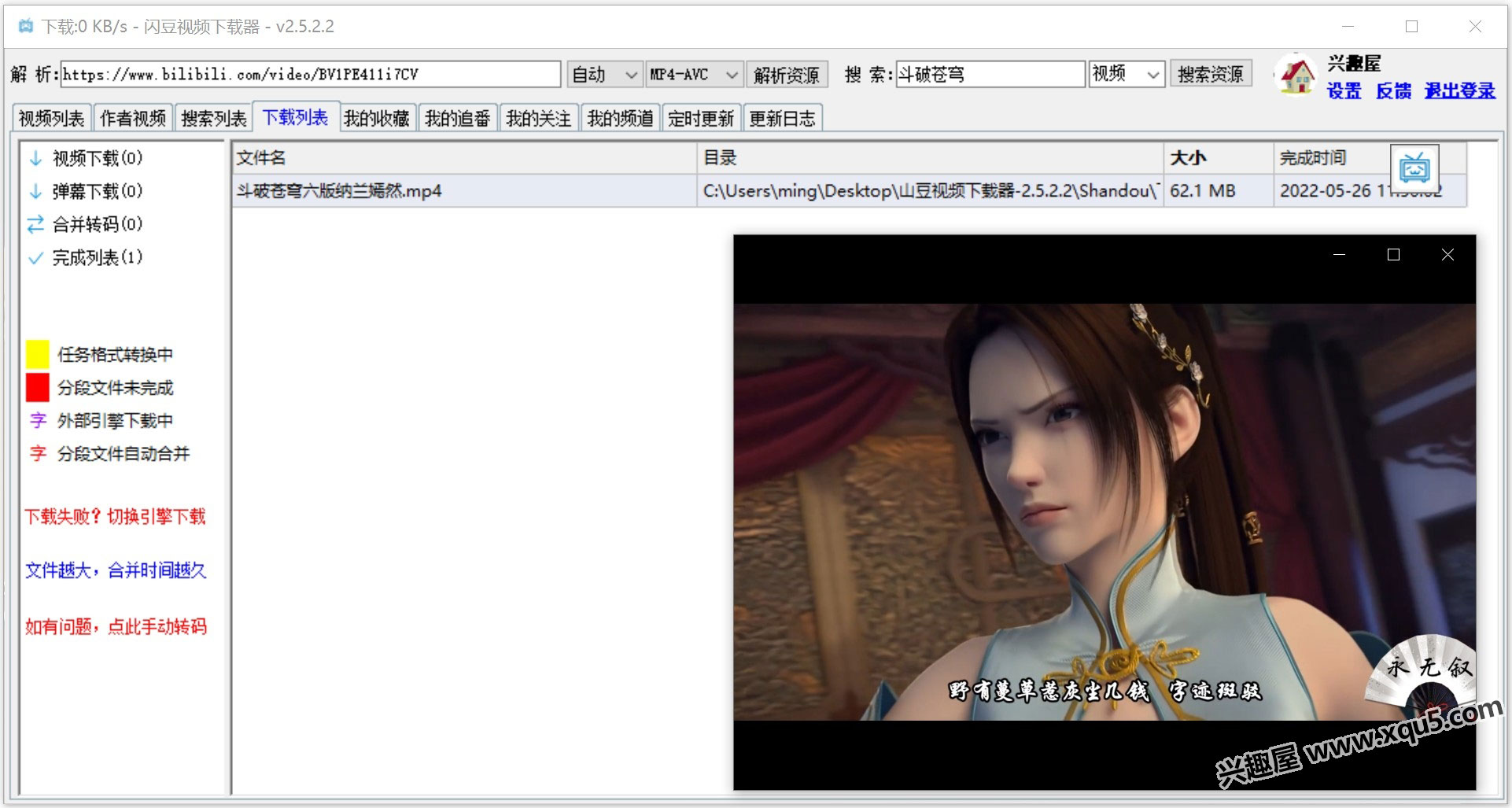Focus the 搜索 input containing 斗破苍穹

coord(990,75)
